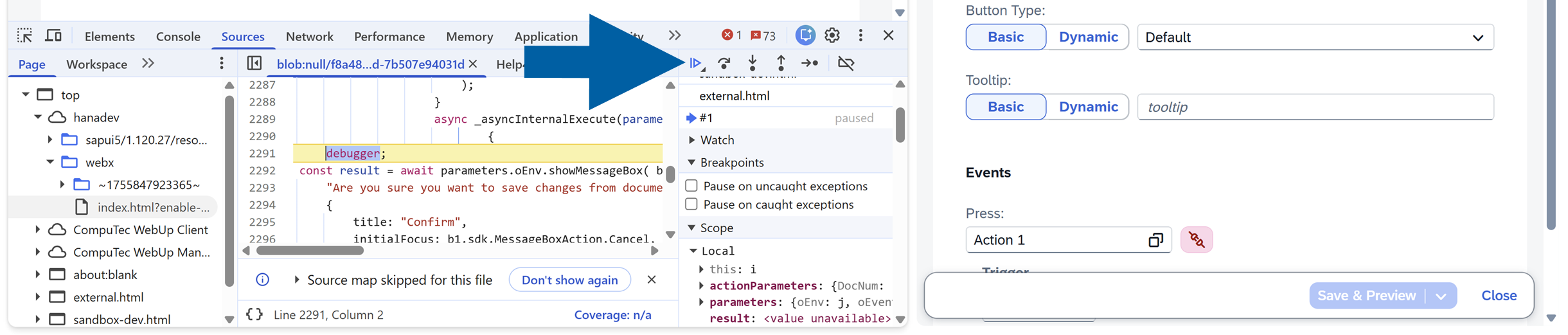Open the DevTools three-dot customize menu
1568x335 pixels.
coord(860,35)
